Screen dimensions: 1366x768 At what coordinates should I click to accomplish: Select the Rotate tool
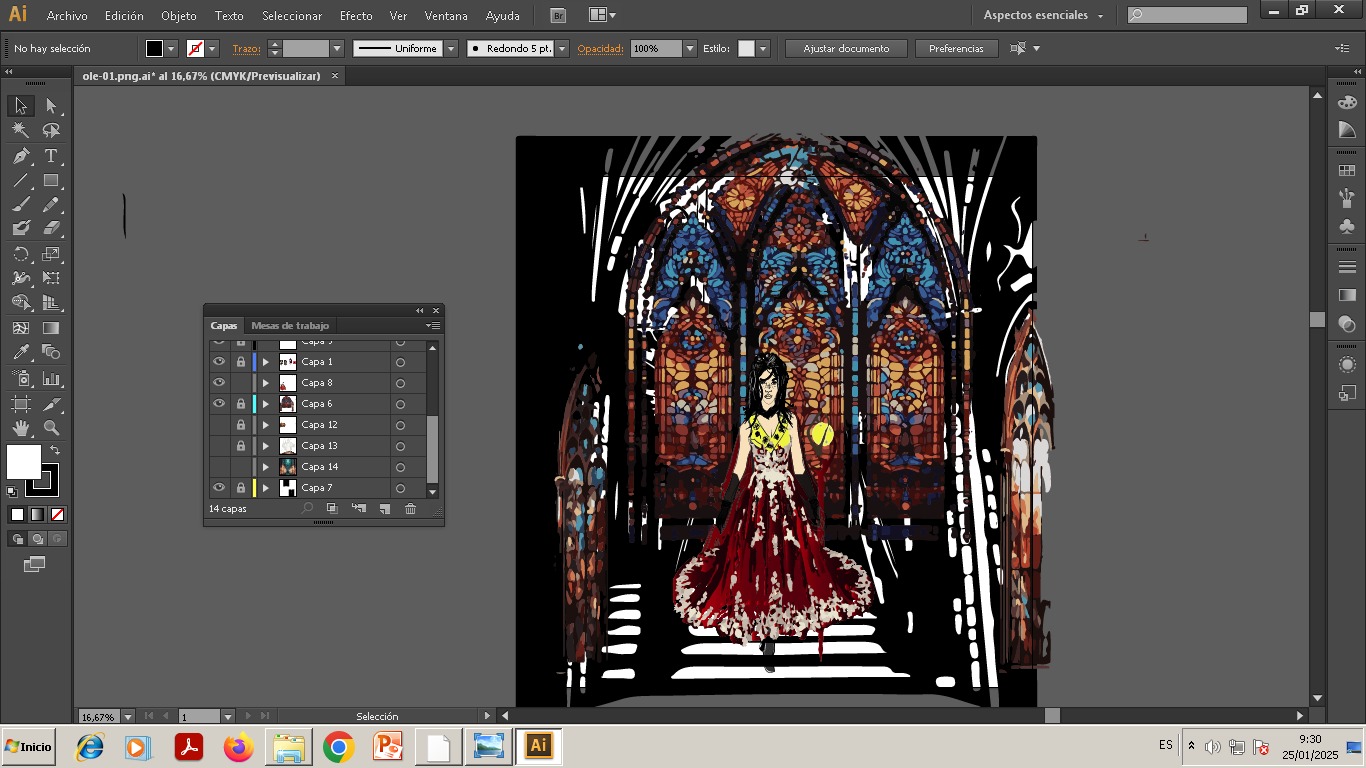(20, 254)
